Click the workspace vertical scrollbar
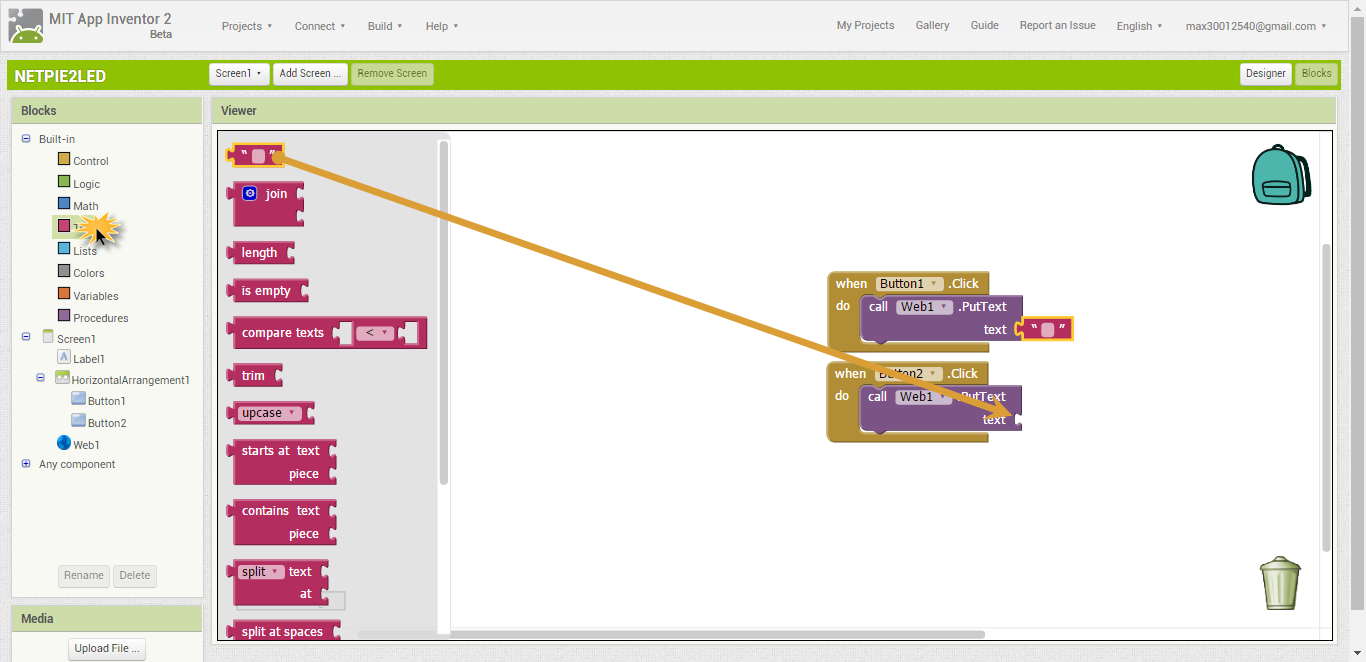 pos(1327,397)
